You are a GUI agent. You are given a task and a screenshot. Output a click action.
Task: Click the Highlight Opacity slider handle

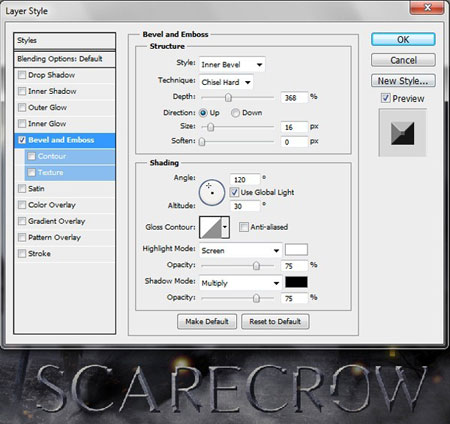pos(256,266)
